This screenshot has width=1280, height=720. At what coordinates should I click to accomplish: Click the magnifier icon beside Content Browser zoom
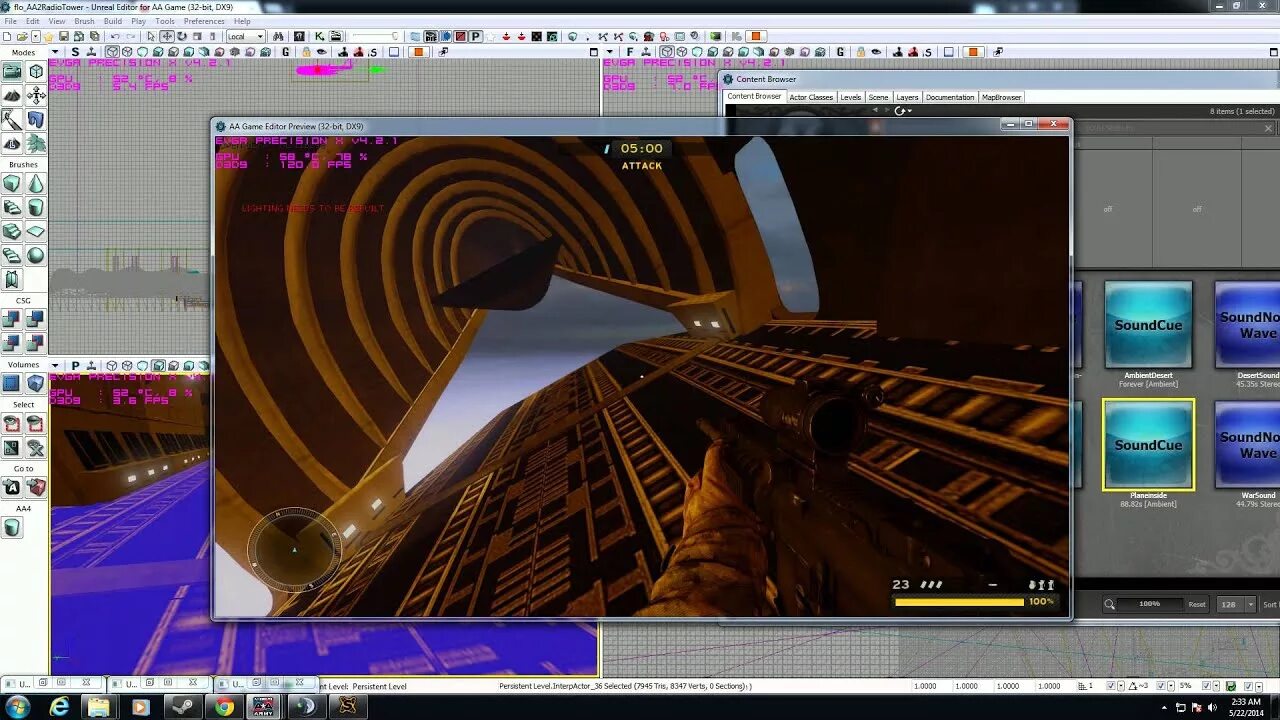point(1110,604)
